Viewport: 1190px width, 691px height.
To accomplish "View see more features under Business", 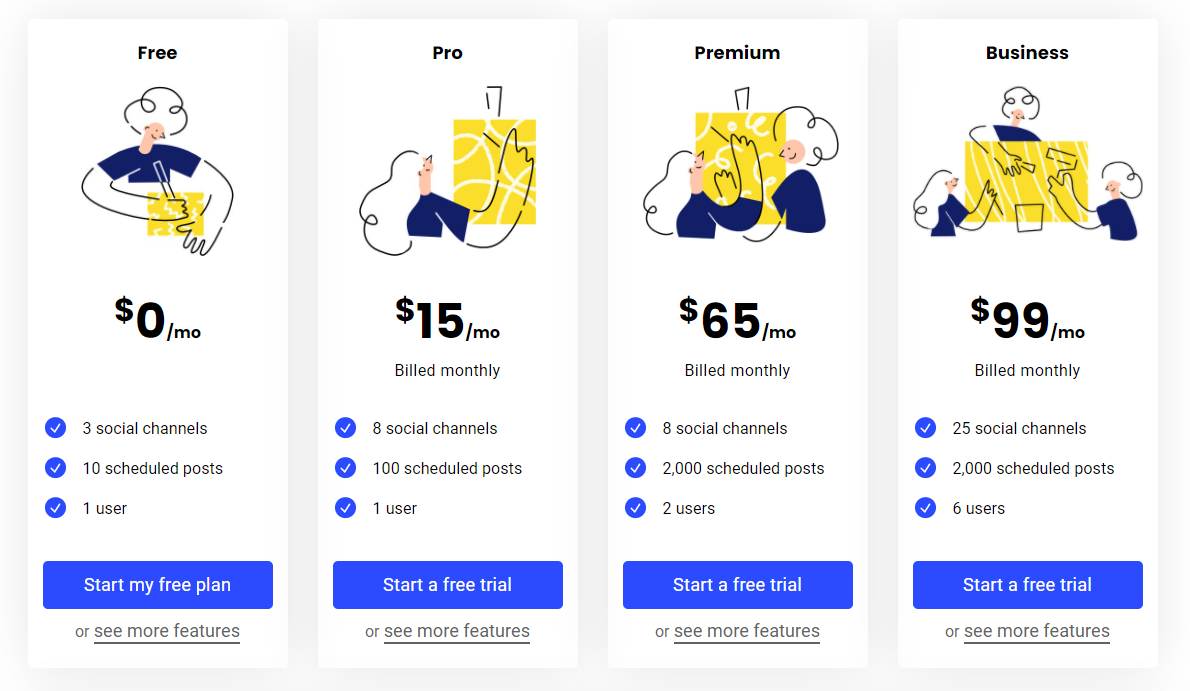I will tap(1037, 631).
